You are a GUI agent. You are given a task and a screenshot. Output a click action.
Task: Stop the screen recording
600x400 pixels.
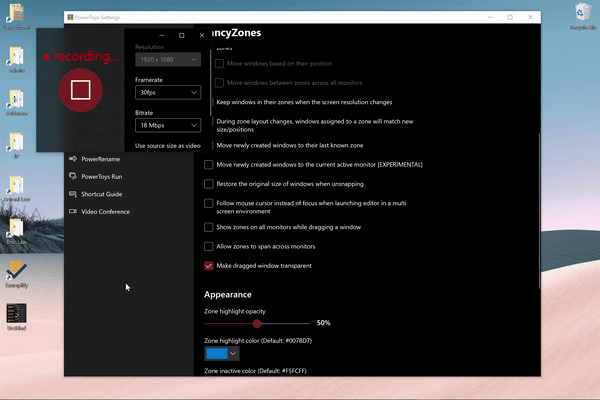[x=81, y=90]
